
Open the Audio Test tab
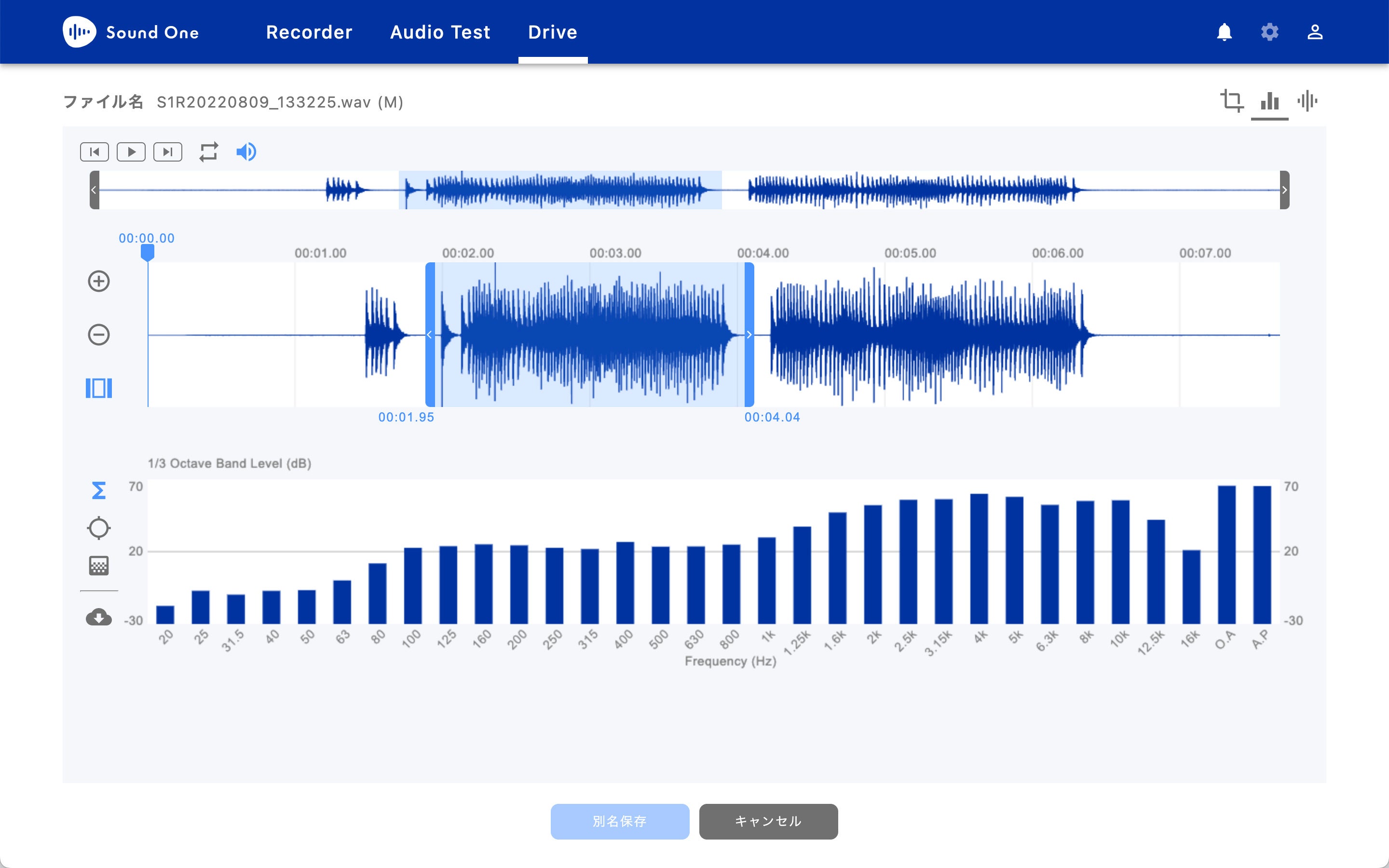(440, 32)
